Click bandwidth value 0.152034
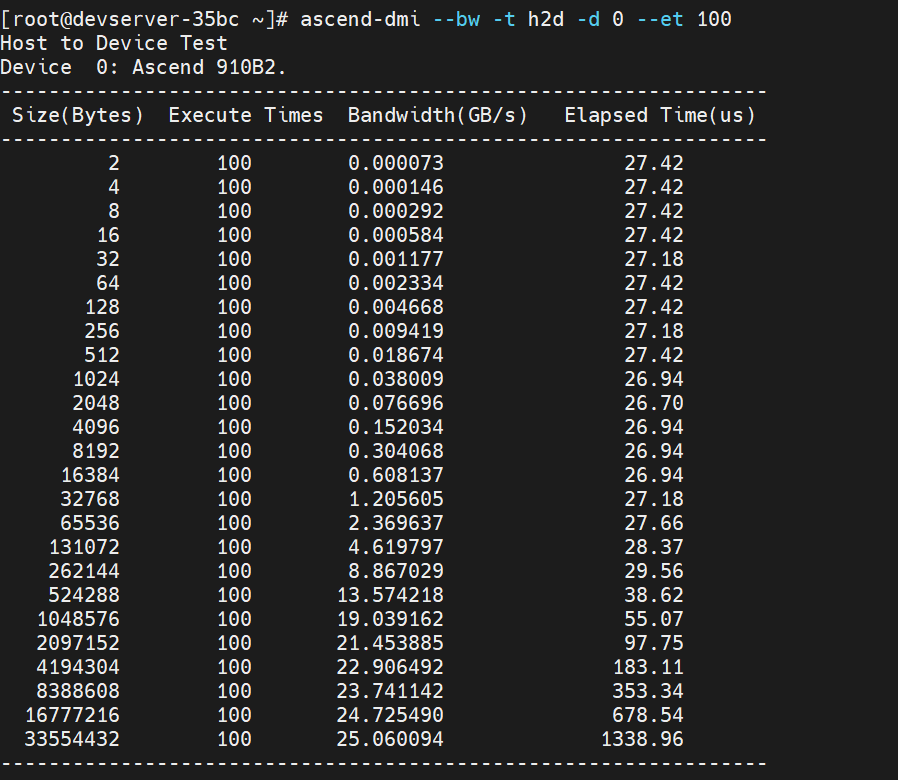 tap(396, 428)
